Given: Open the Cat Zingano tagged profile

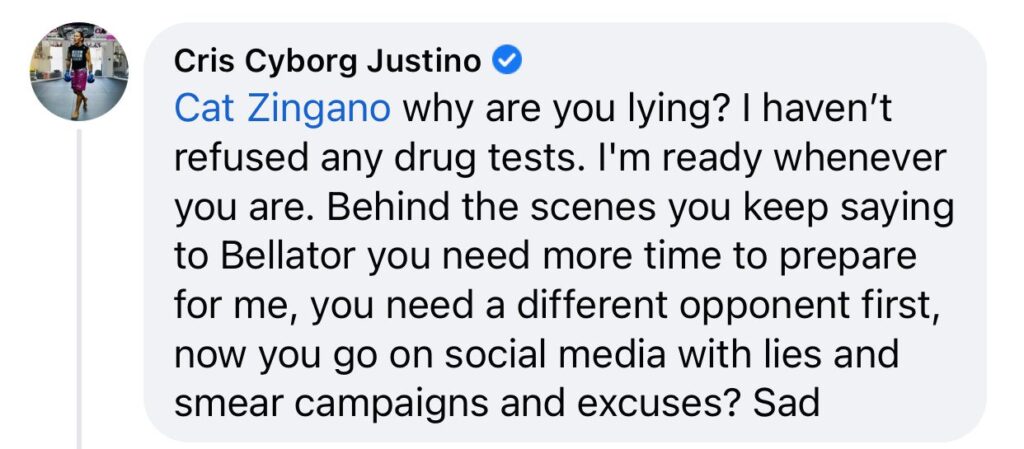Looking at the screenshot, I should pyautogui.click(x=282, y=108).
